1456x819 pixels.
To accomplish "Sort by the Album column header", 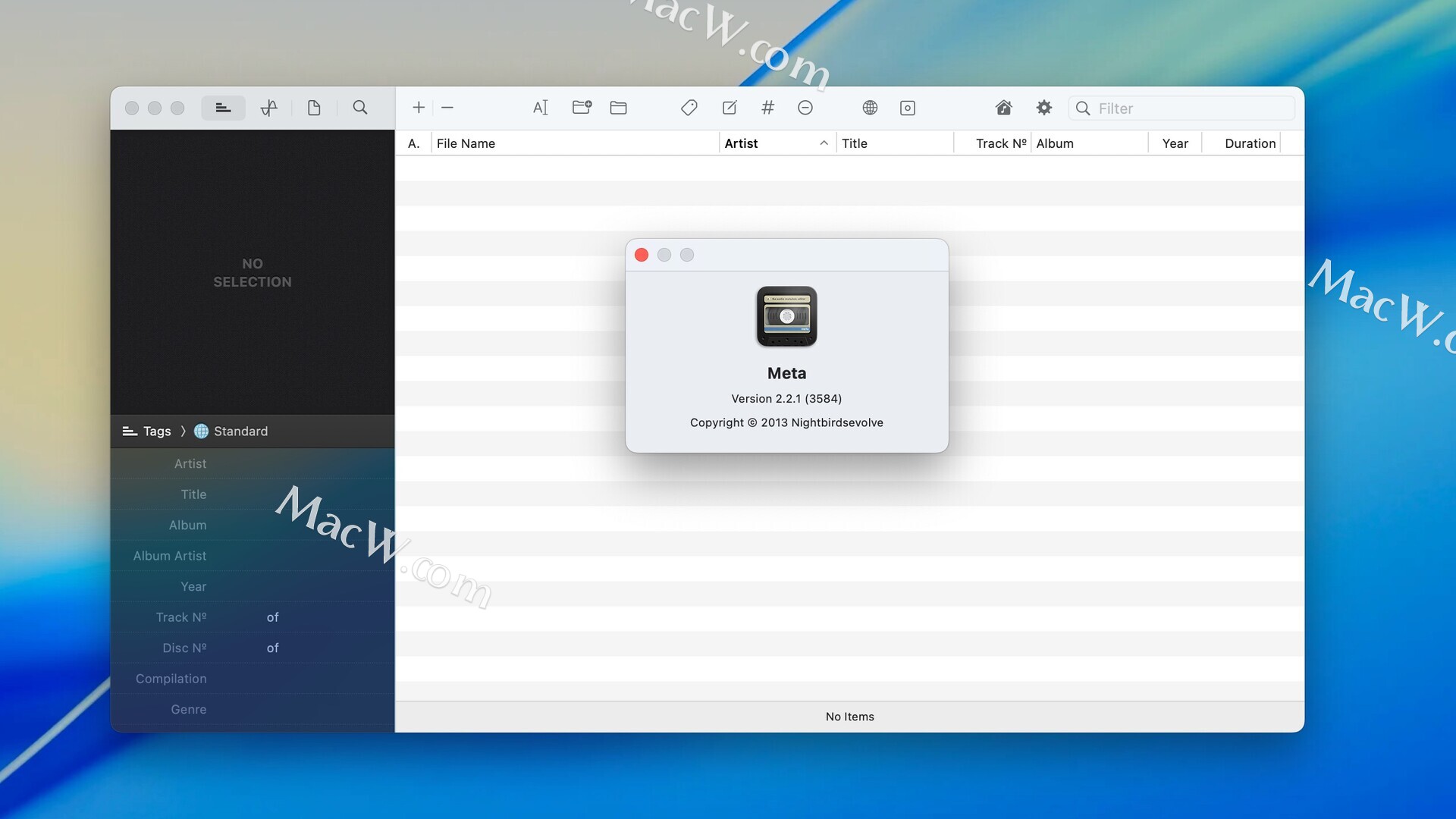I will point(1090,143).
